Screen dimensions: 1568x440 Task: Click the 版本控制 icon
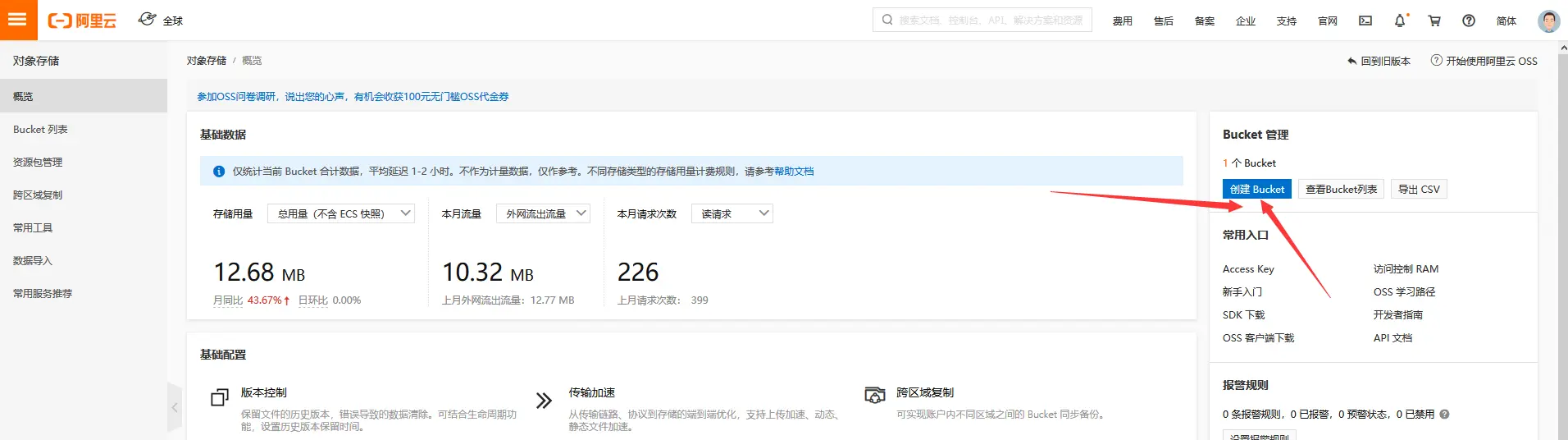219,397
